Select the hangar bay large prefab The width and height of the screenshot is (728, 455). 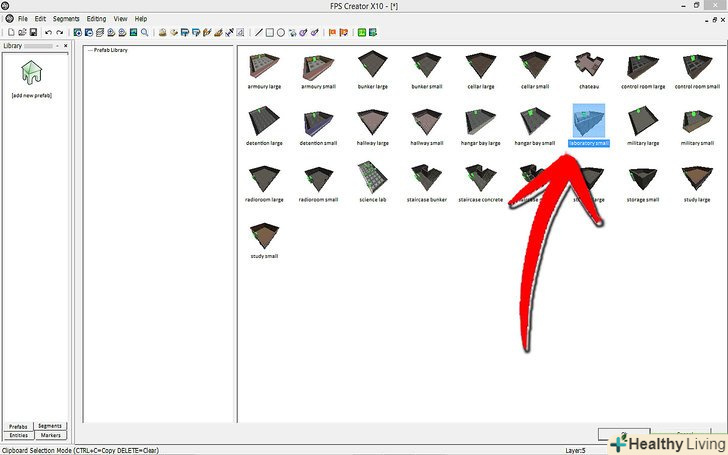pos(481,126)
